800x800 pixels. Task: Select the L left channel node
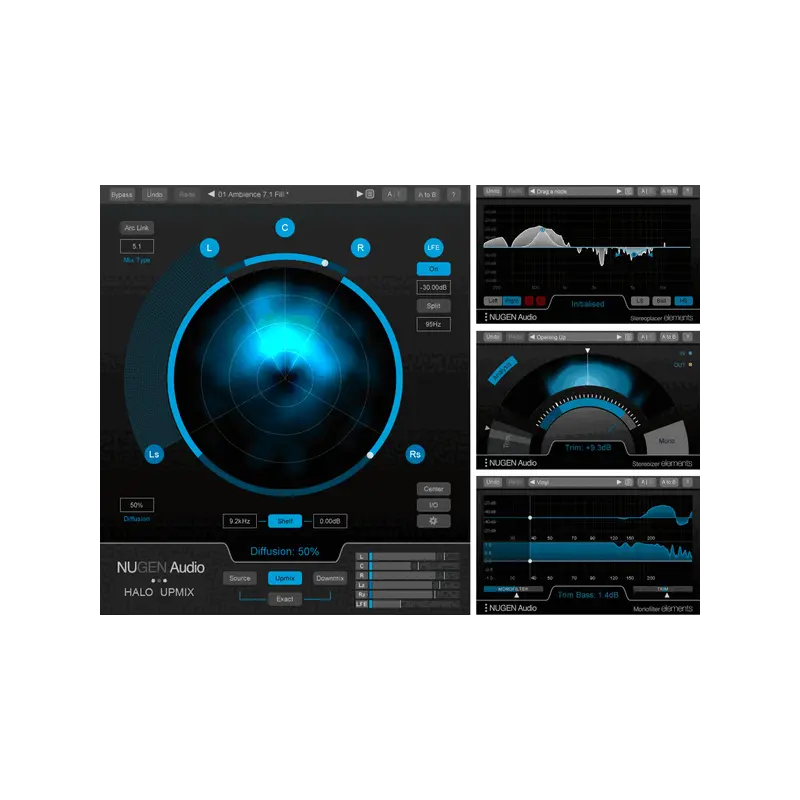click(209, 248)
